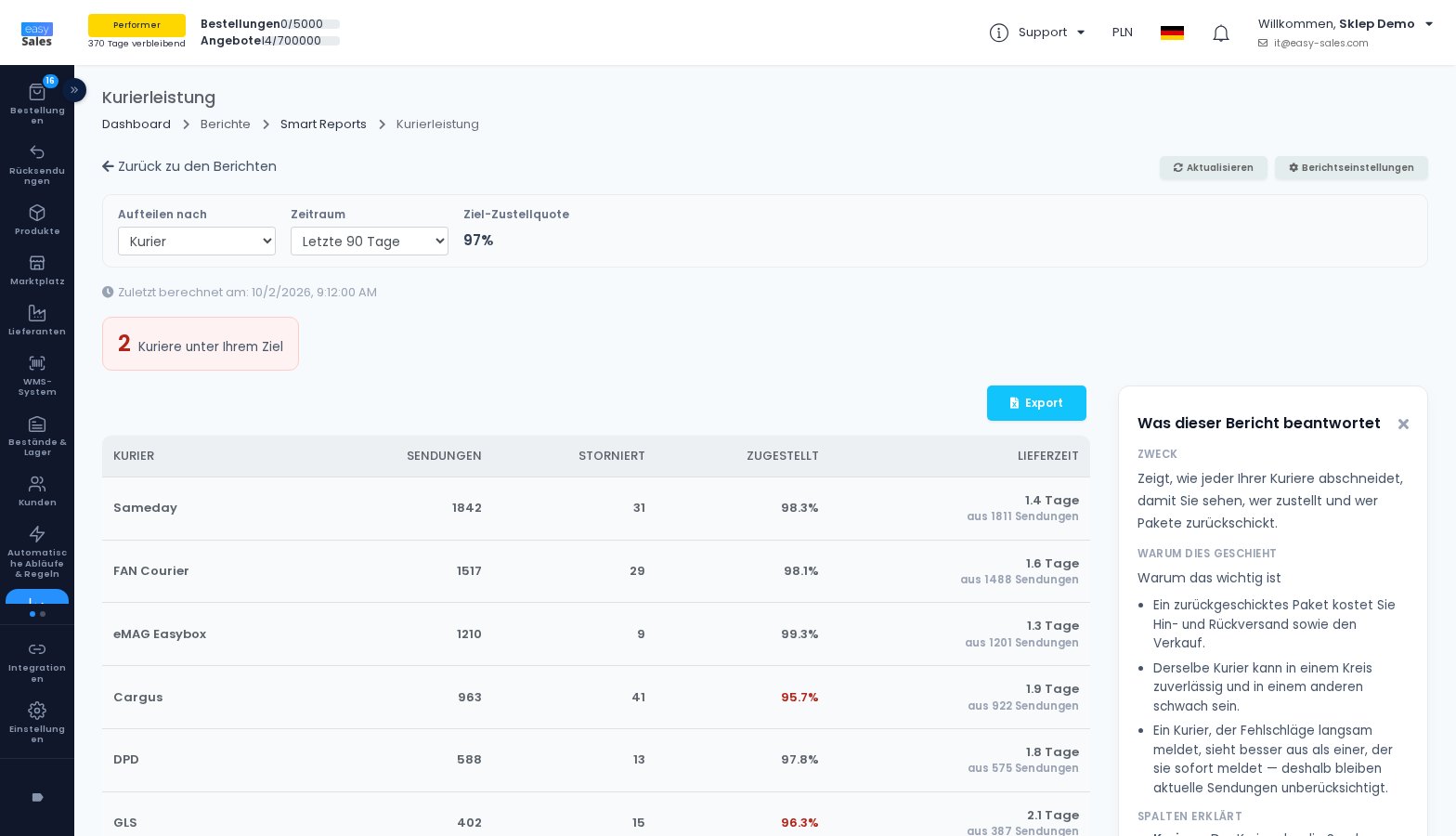Open the PLN currency selector
Viewport: 1456px width, 836px height.
point(1123,33)
